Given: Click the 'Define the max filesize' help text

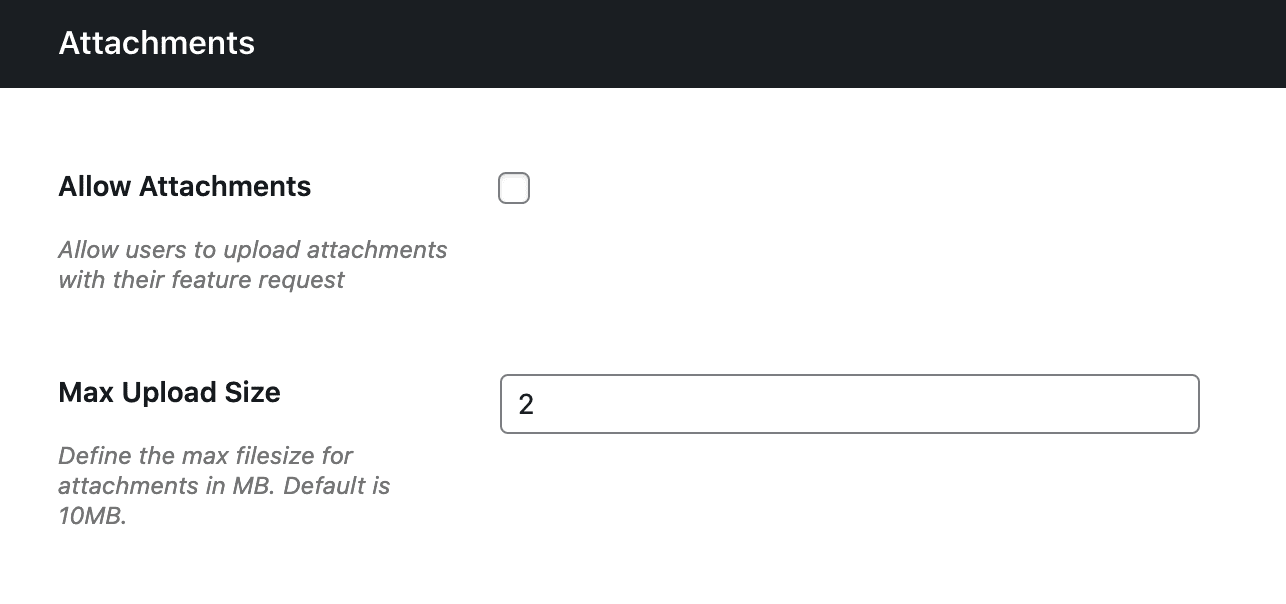Looking at the screenshot, I should tap(205, 456).
